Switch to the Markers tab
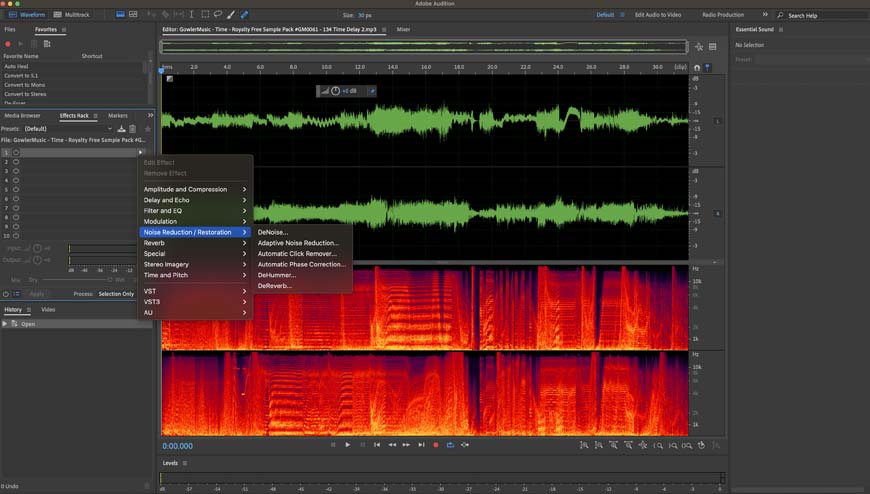 point(118,115)
